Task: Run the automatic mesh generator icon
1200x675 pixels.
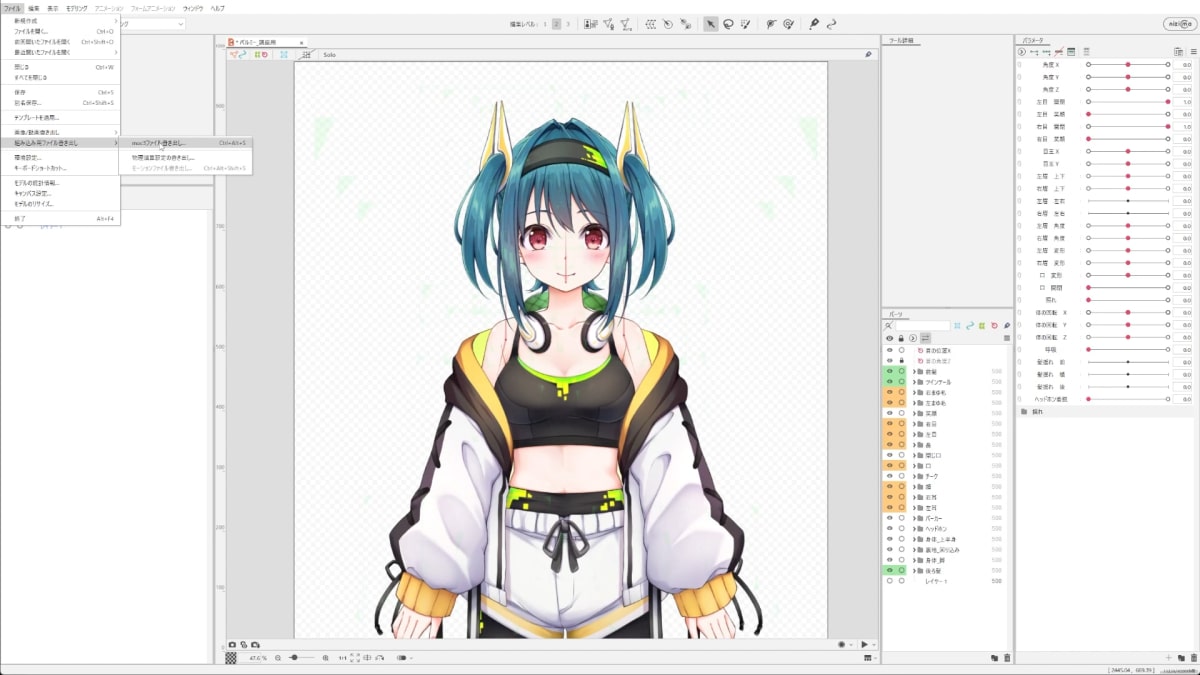Action: (626, 24)
